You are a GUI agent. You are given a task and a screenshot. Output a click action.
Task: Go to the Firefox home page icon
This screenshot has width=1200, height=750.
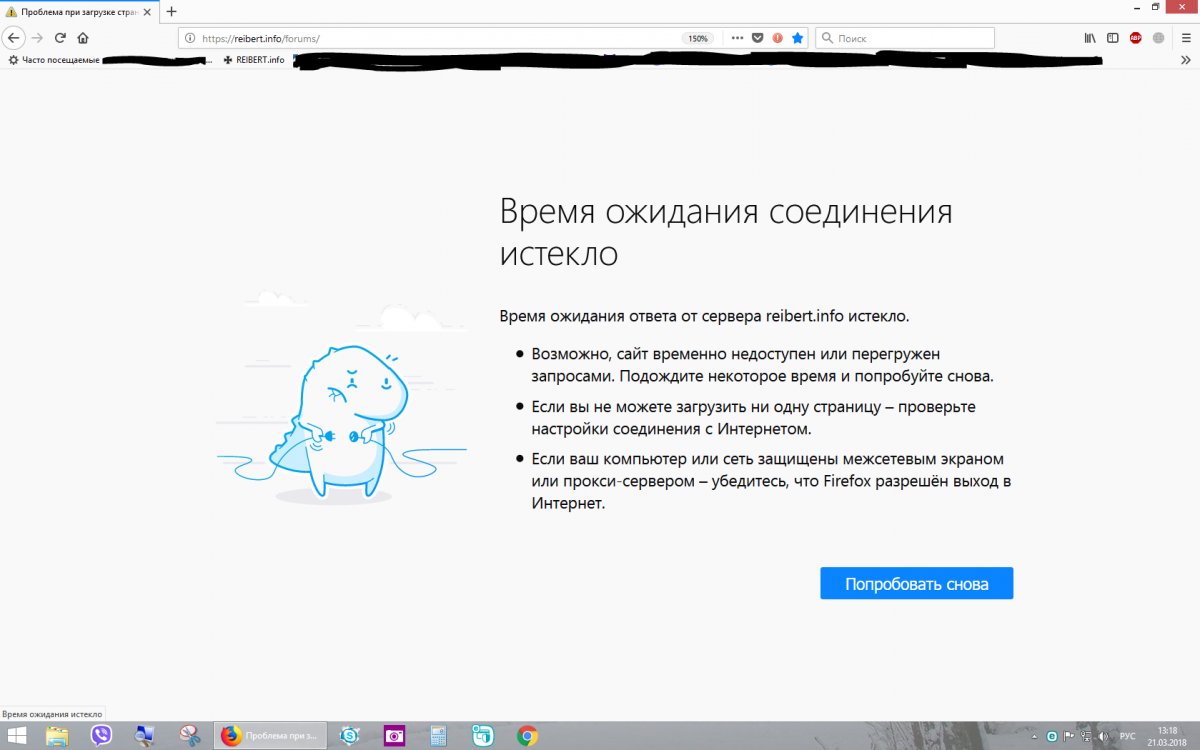point(83,38)
